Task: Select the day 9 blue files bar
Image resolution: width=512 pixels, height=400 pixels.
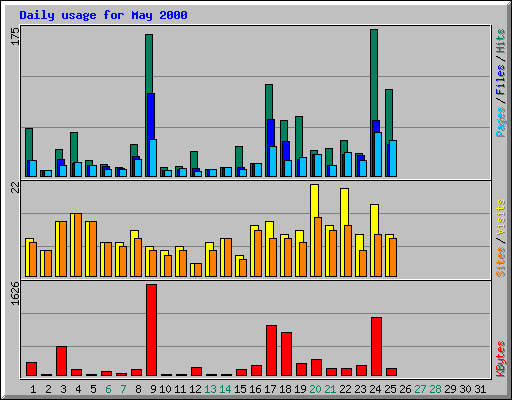Action: click(151, 117)
